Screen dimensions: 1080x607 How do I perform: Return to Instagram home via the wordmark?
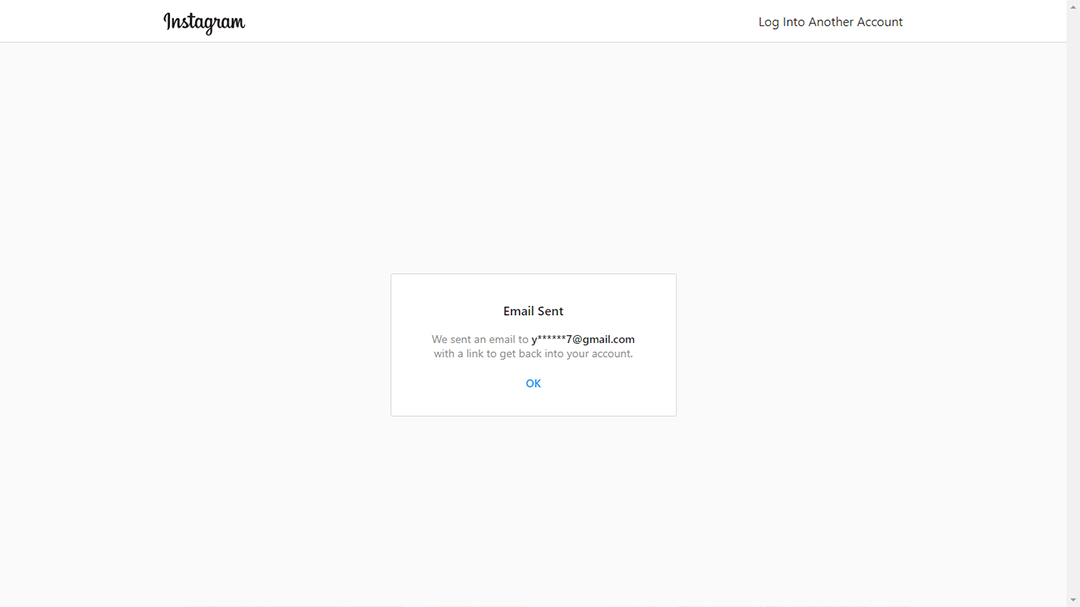[x=204, y=22]
